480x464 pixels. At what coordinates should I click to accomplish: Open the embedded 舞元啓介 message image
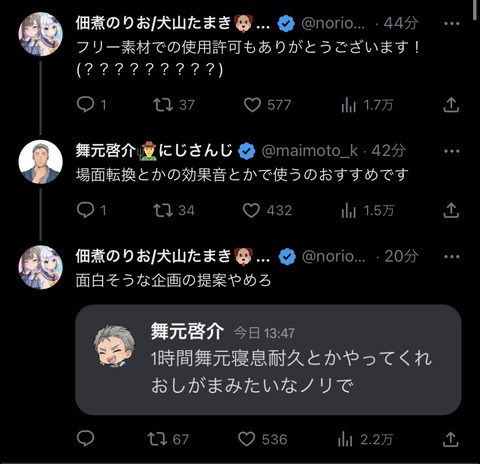coord(268,360)
